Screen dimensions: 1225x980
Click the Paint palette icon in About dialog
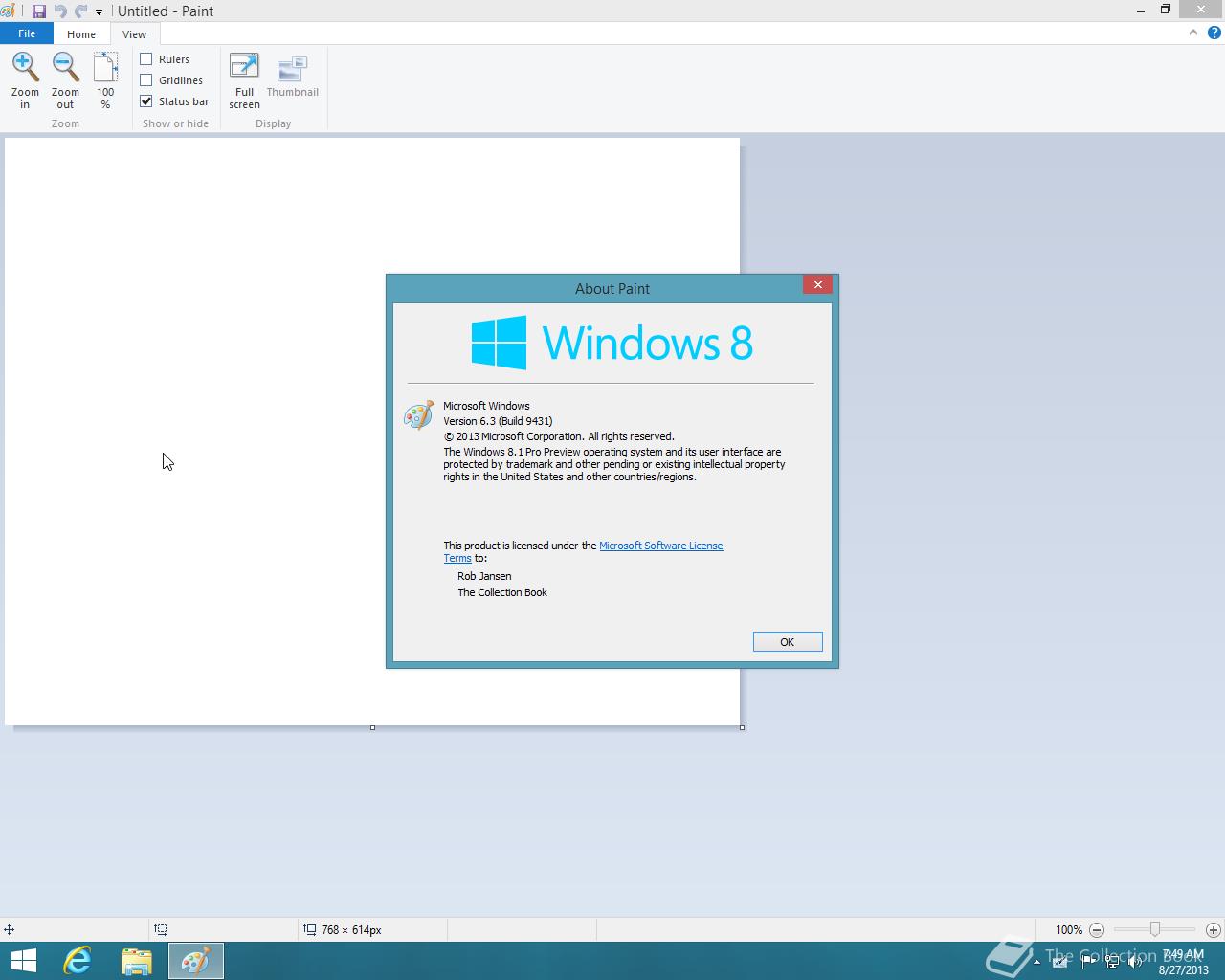click(418, 415)
